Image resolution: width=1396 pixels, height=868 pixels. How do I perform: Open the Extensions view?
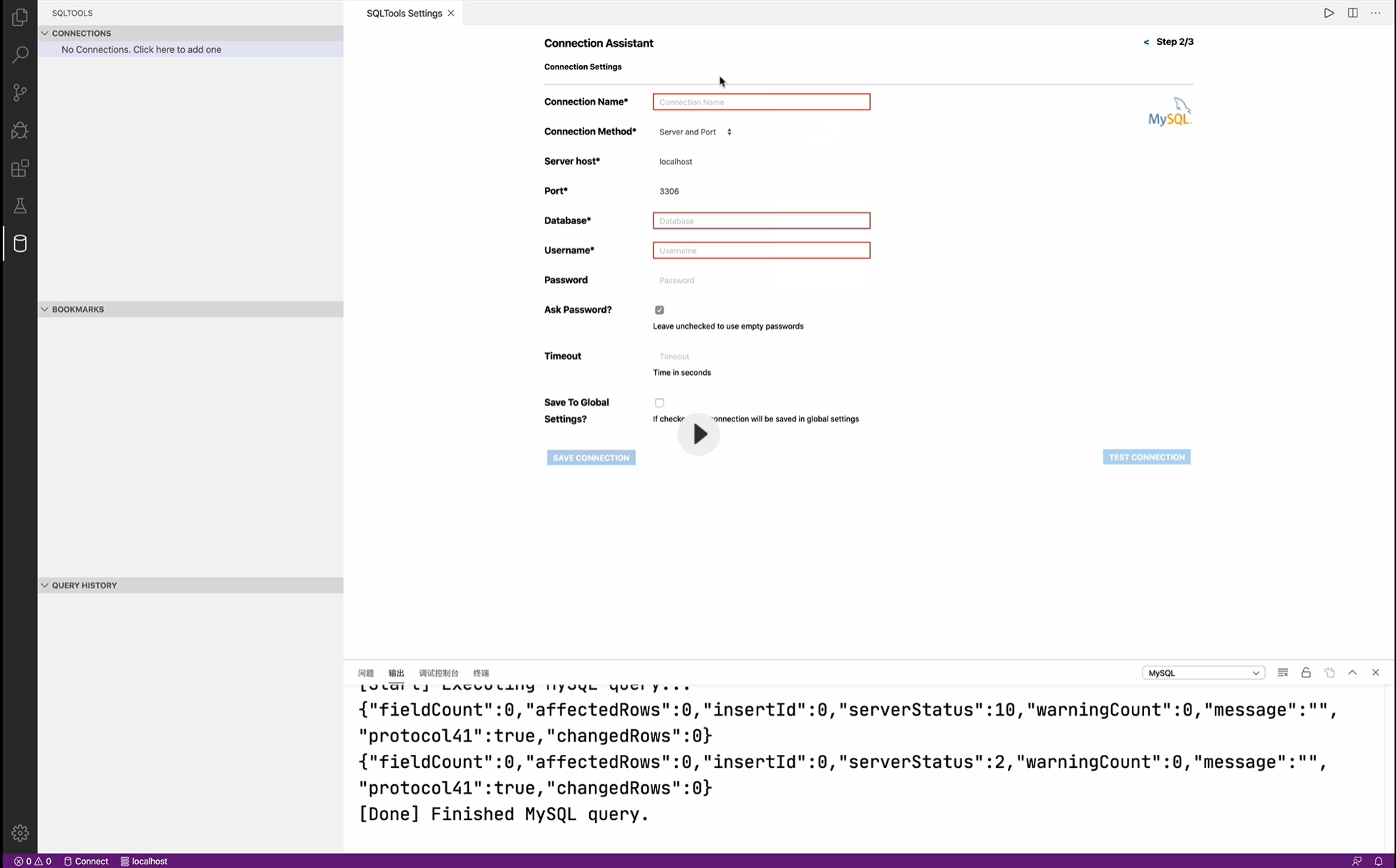pyautogui.click(x=20, y=168)
